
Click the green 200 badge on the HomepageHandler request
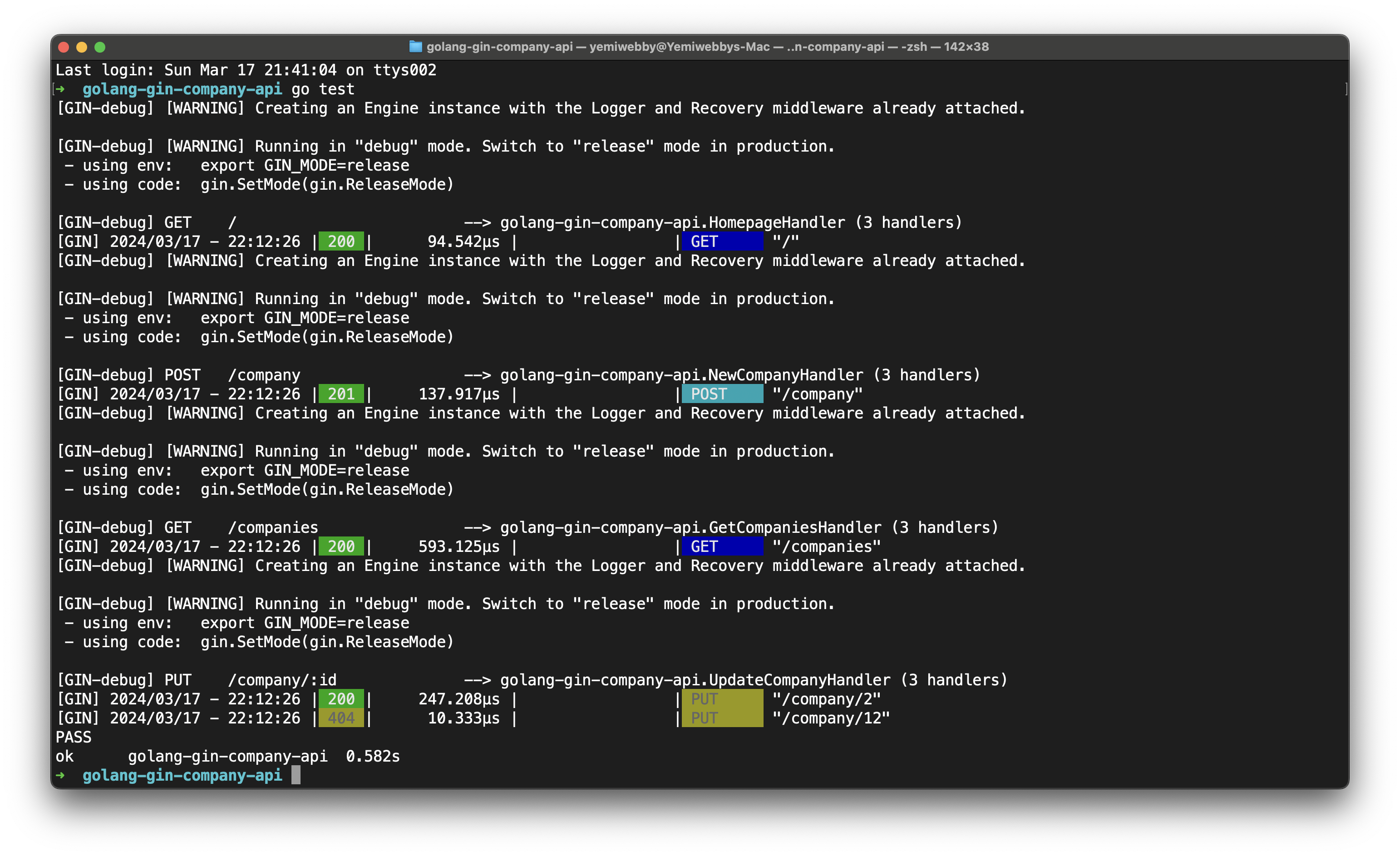[x=340, y=241]
